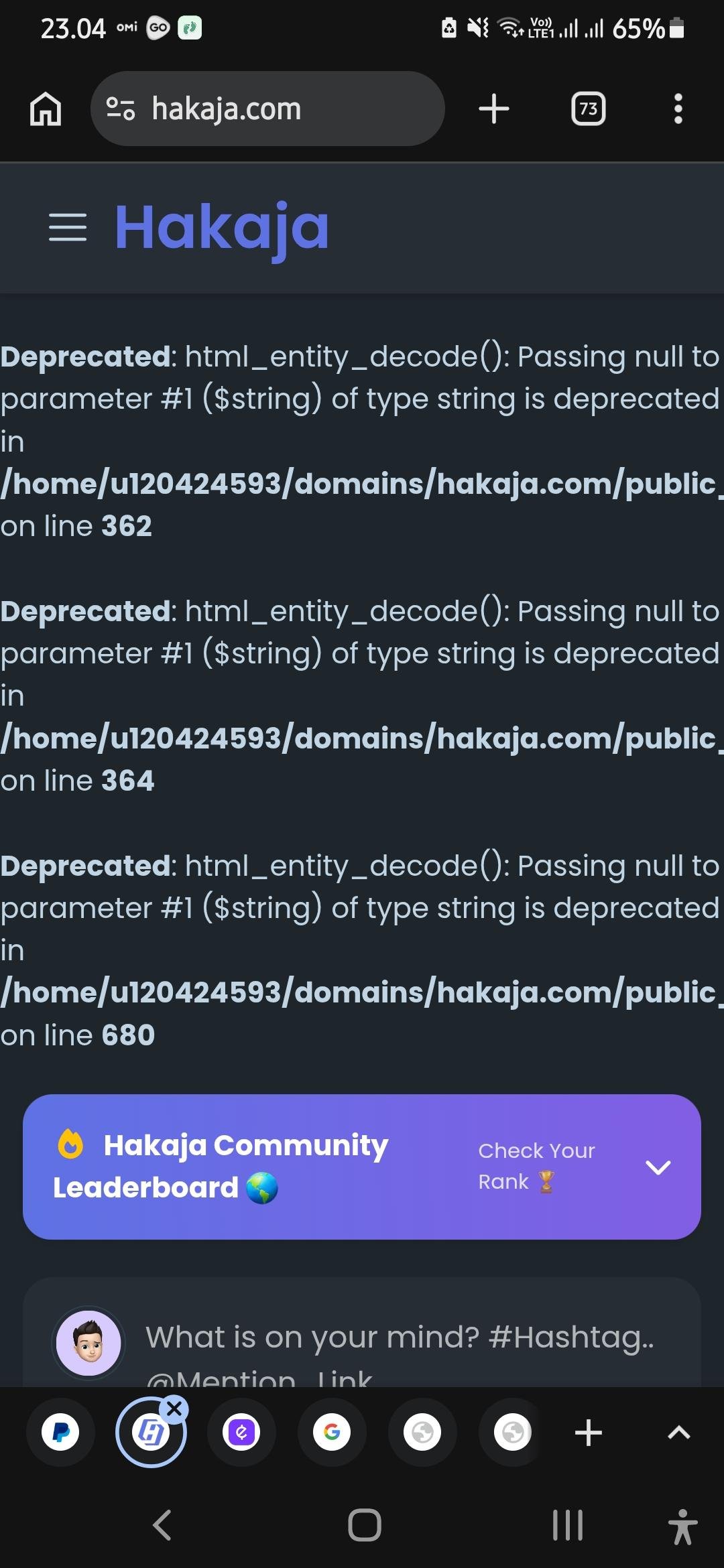Expand the bottom tab strip upward
Screen dimensions: 724x1568
pos(678,1433)
